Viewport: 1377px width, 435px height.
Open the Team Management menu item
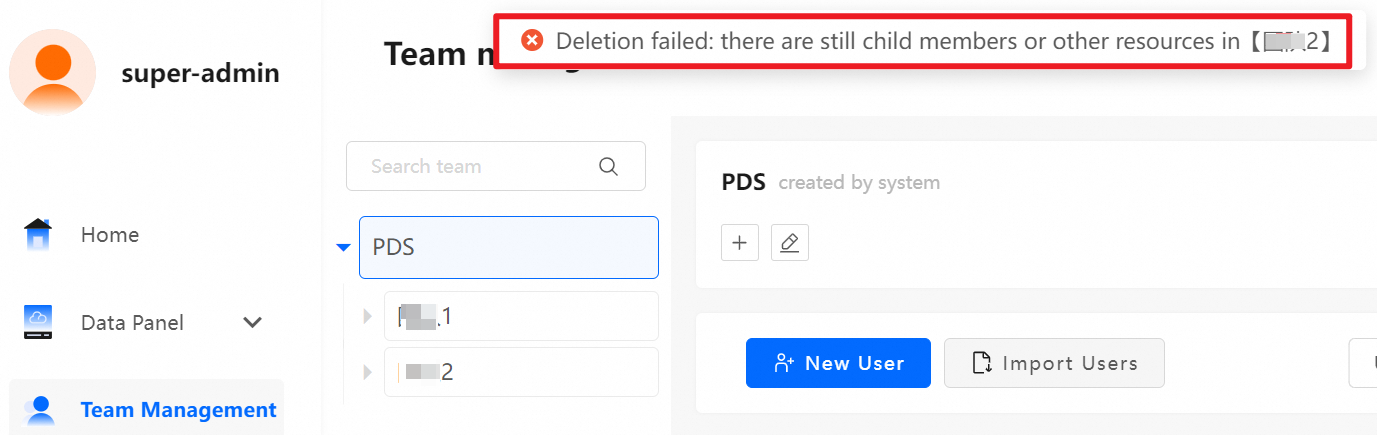point(178,410)
